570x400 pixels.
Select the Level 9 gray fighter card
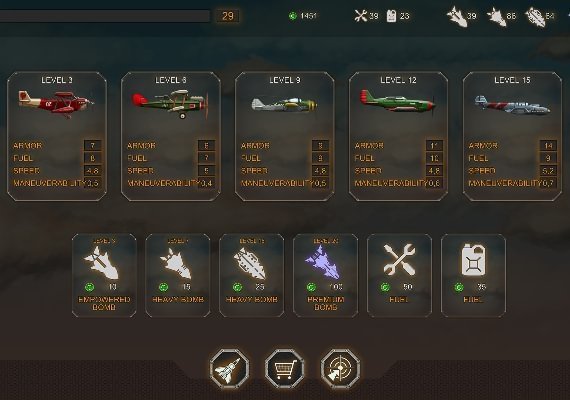285,136
